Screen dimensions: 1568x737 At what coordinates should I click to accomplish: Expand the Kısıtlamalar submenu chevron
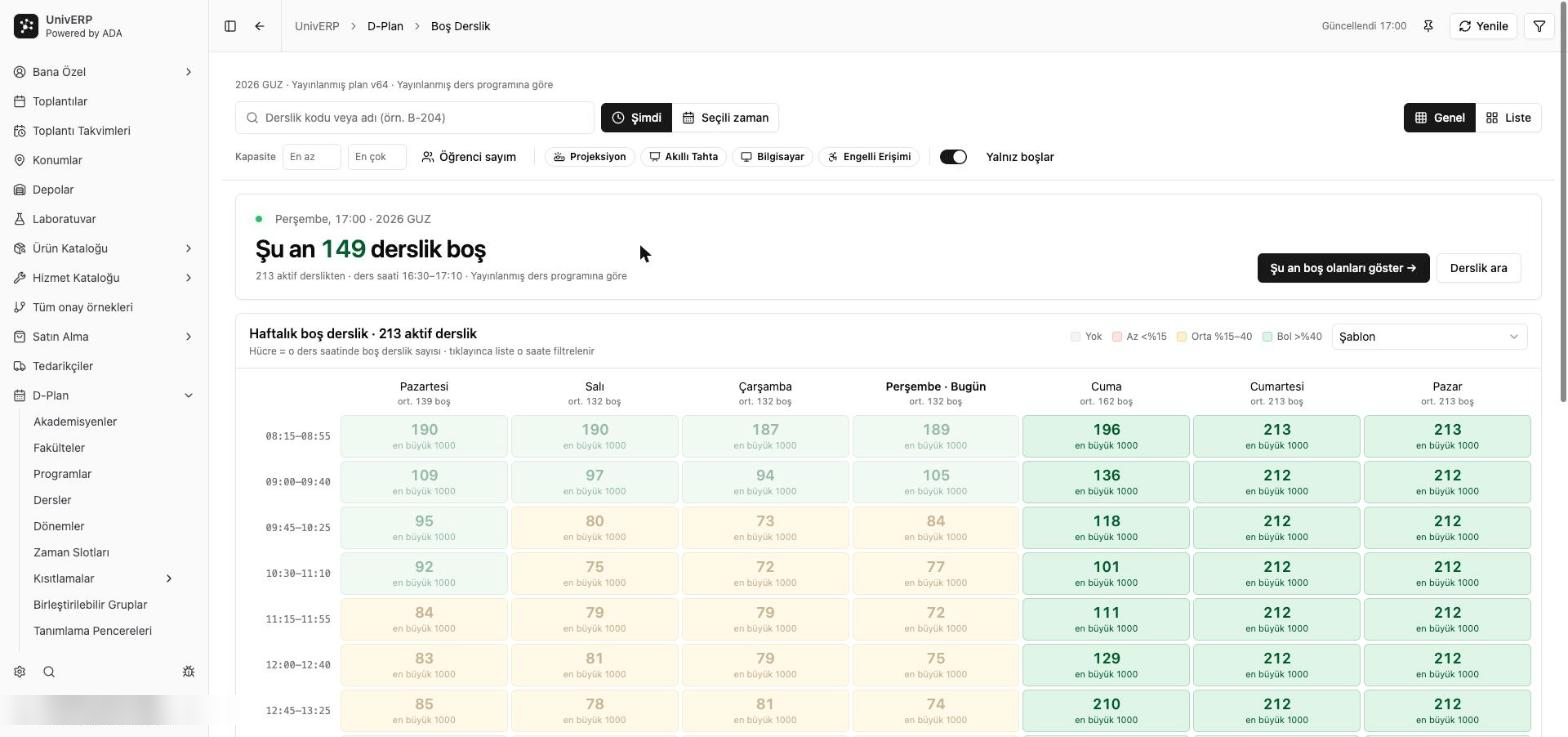169,579
